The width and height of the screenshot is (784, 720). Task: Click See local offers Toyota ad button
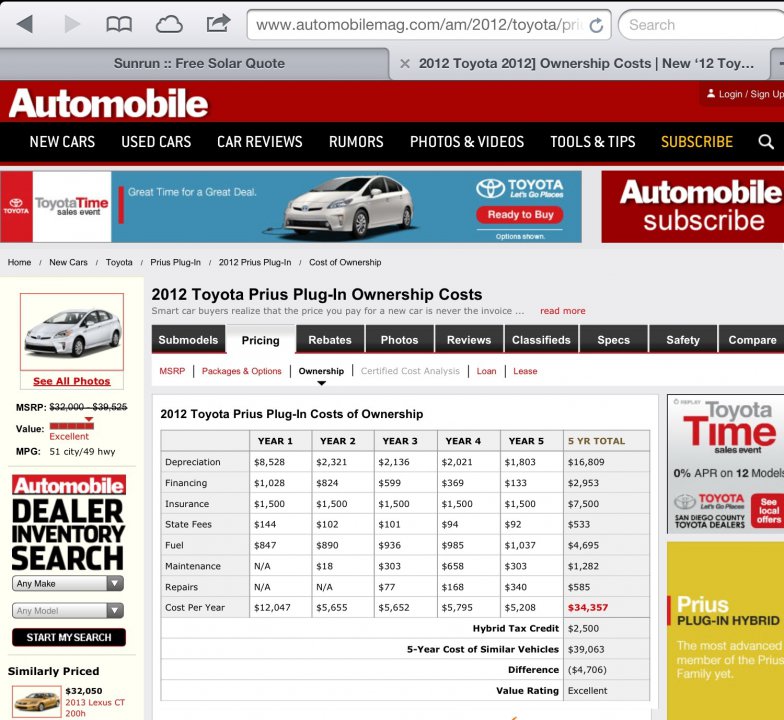pyautogui.click(x=768, y=510)
